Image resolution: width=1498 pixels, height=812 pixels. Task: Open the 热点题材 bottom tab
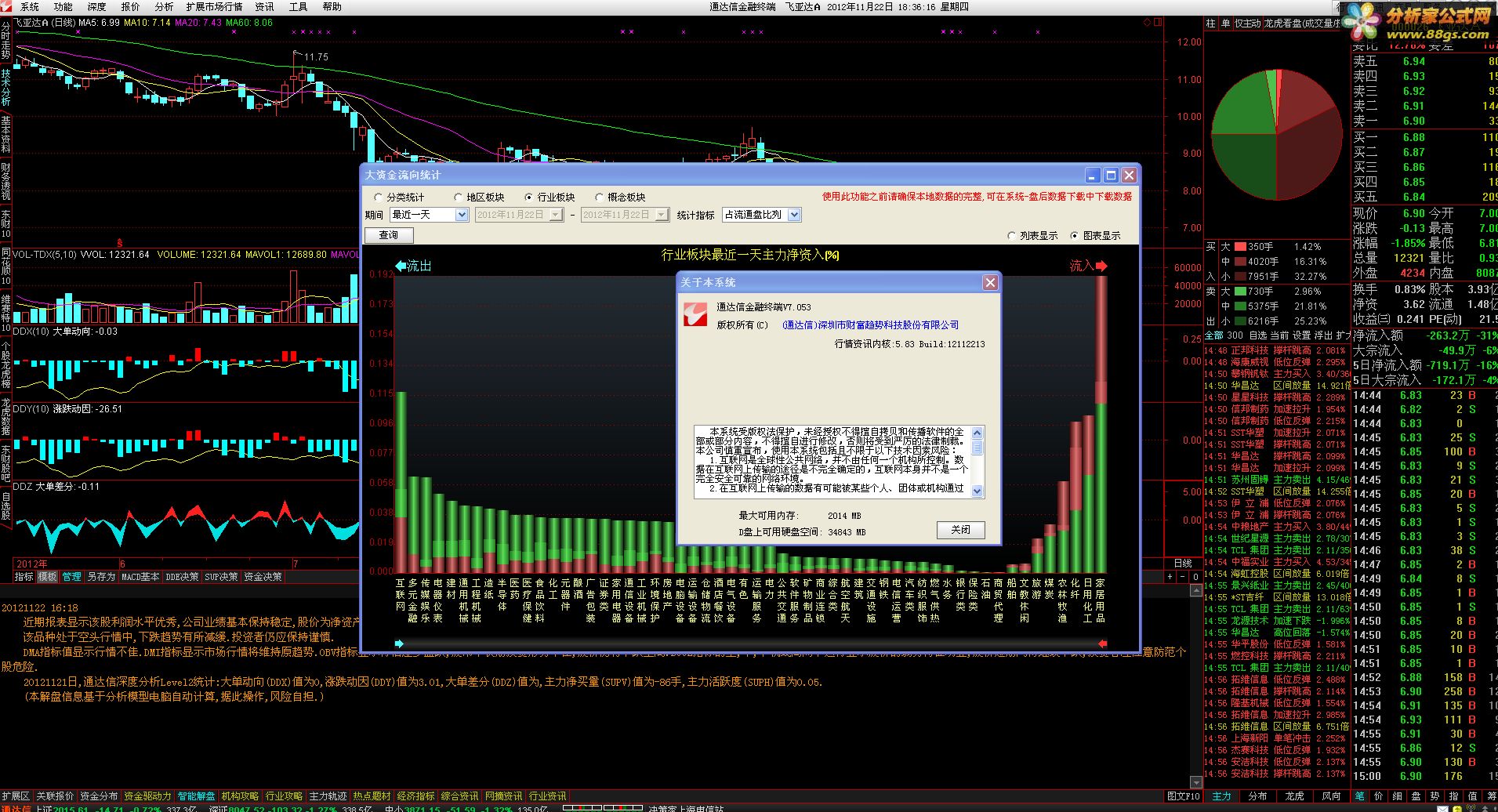(372, 796)
